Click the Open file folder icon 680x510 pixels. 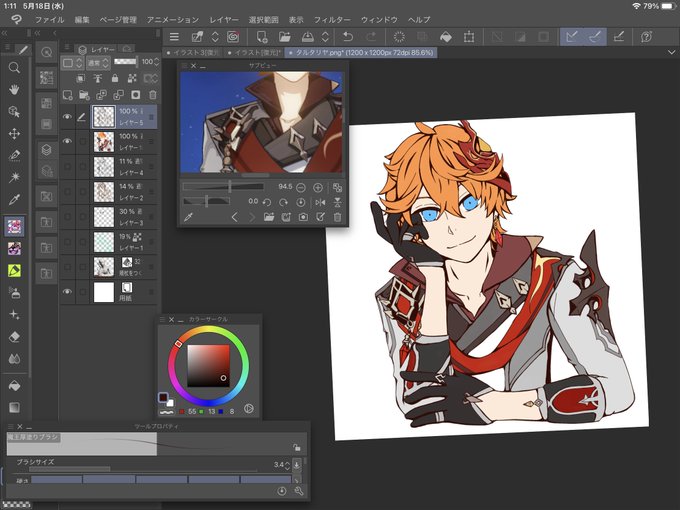point(284,37)
